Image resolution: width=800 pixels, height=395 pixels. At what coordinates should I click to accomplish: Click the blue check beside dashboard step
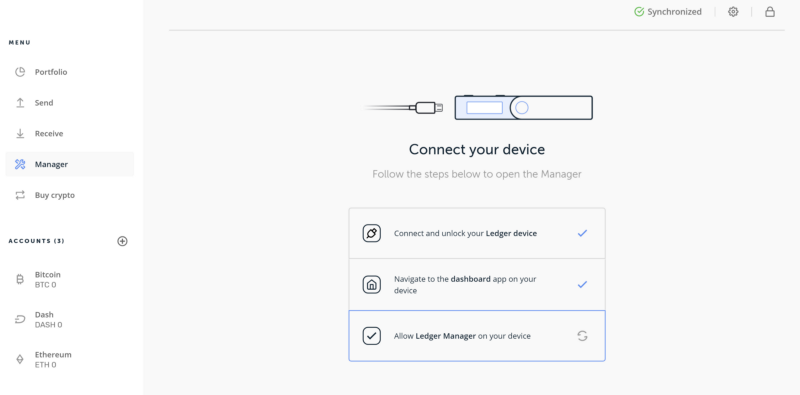[582, 285]
